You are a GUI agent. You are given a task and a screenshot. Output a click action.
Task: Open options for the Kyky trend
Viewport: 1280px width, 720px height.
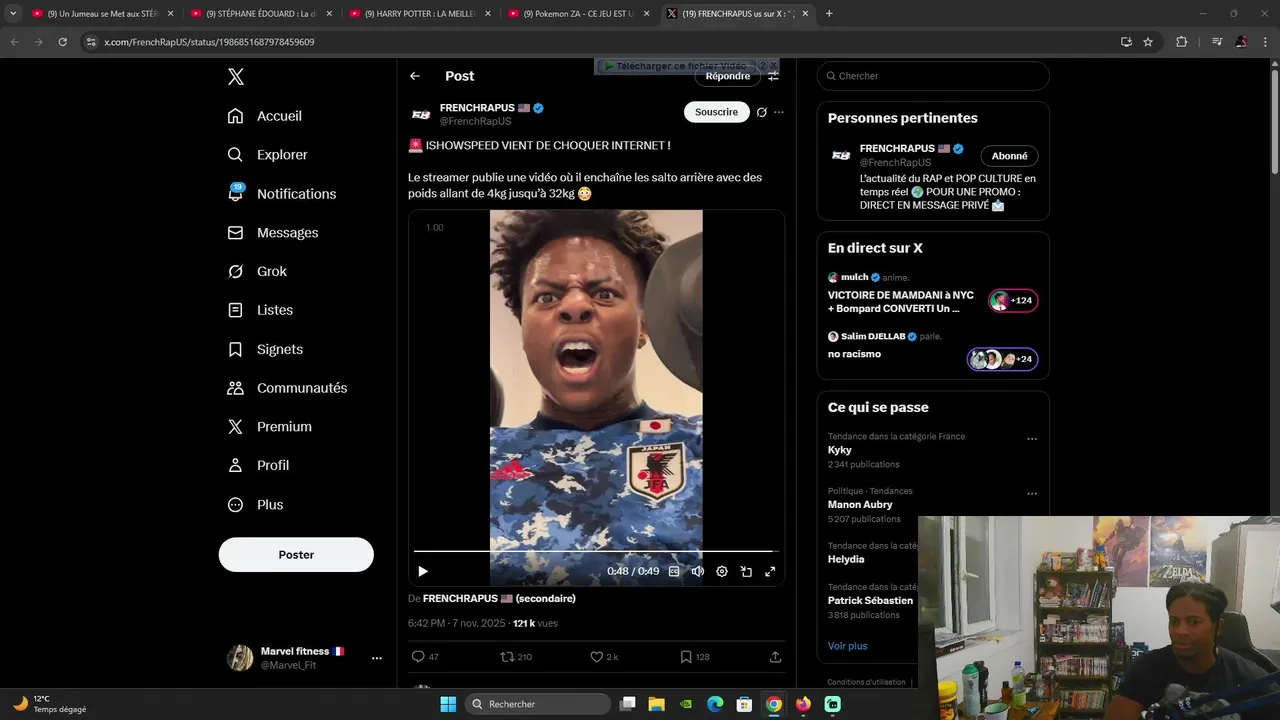pos(1032,439)
